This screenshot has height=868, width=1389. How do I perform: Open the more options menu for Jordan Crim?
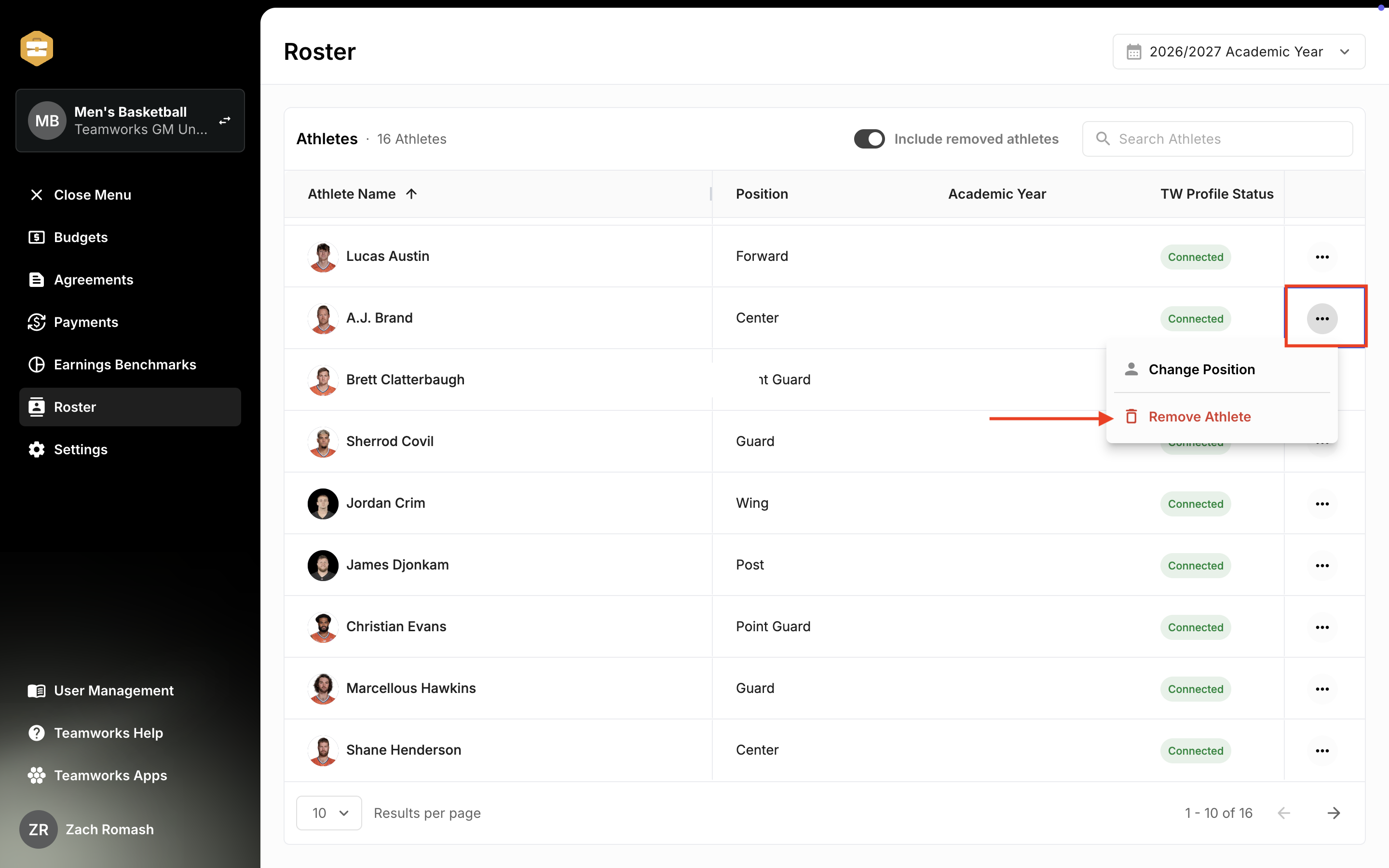(1322, 504)
